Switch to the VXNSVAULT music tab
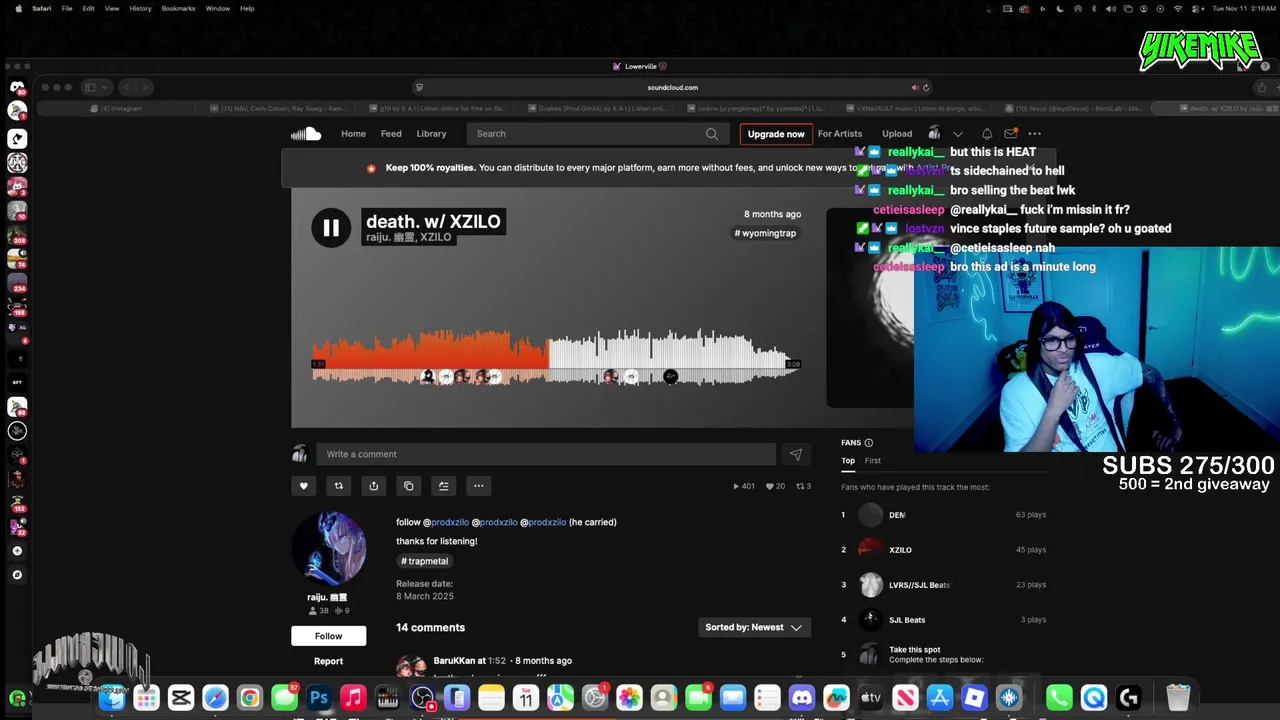1280x720 pixels. (921, 108)
